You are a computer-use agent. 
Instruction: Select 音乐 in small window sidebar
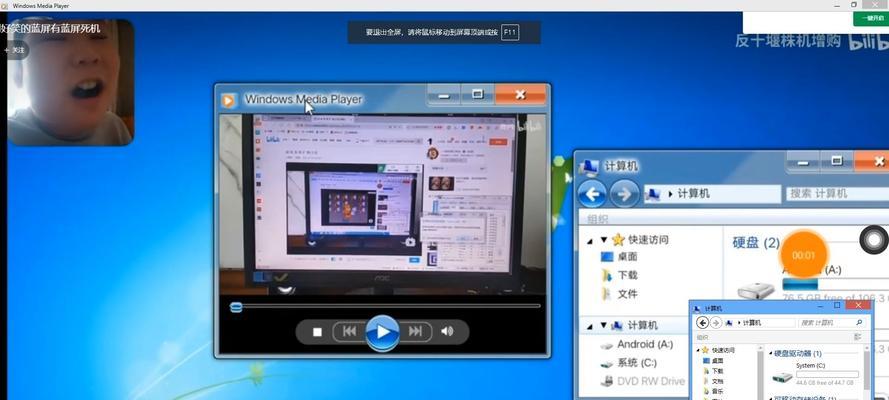point(714,391)
